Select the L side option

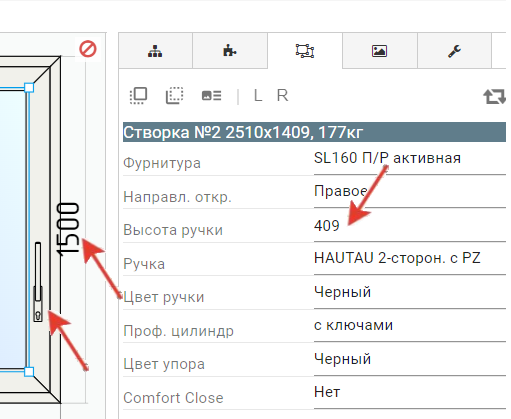pyautogui.click(x=258, y=96)
